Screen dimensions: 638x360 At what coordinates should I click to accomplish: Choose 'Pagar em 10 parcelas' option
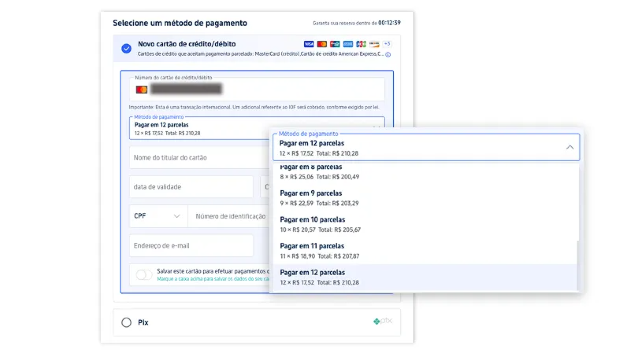click(425, 225)
